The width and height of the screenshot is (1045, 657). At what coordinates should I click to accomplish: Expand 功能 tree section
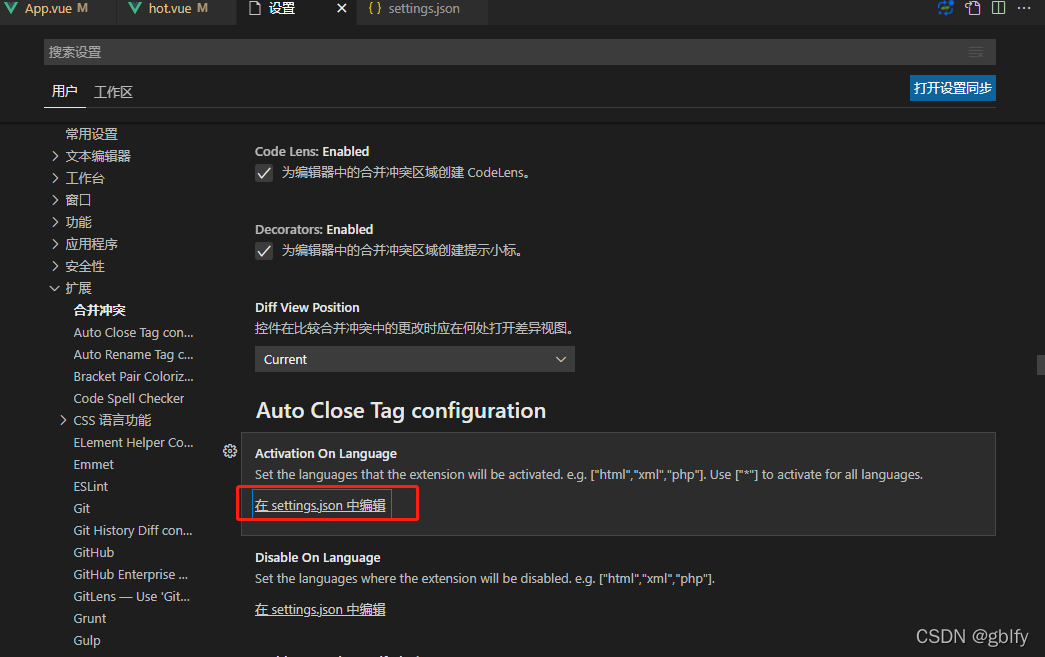(x=55, y=222)
